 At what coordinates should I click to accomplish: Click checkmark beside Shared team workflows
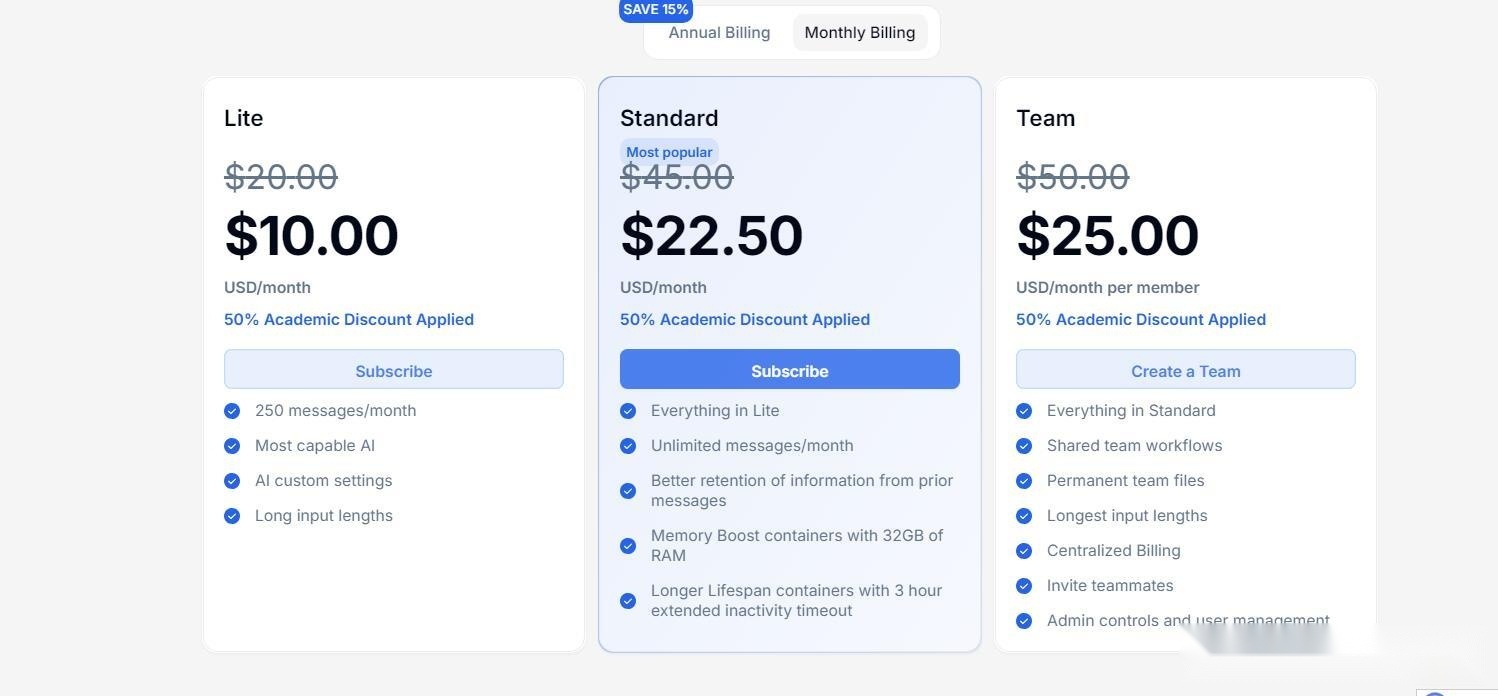coord(1024,446)
